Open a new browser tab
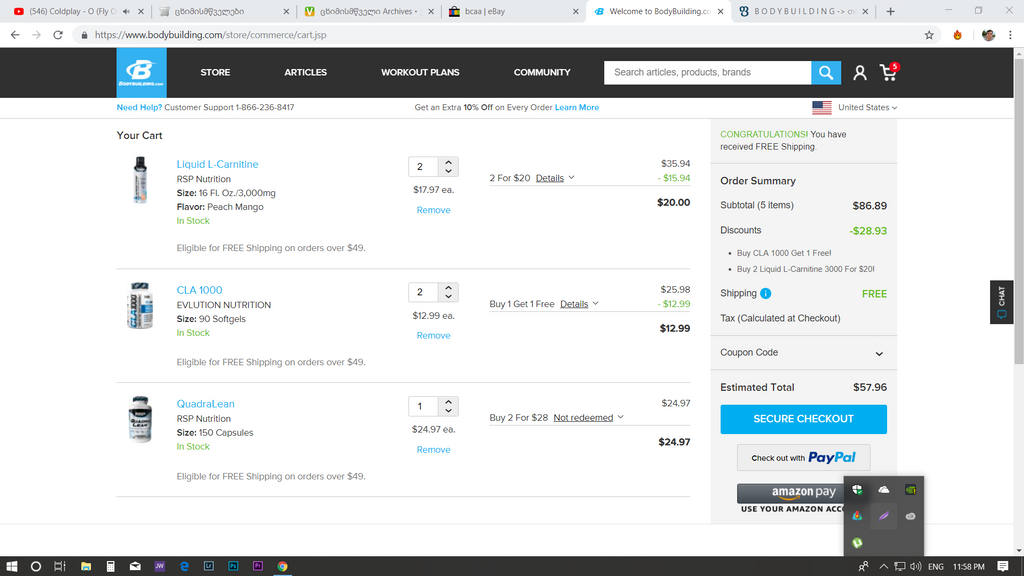The image size is (1024, 576). point(890,11)
